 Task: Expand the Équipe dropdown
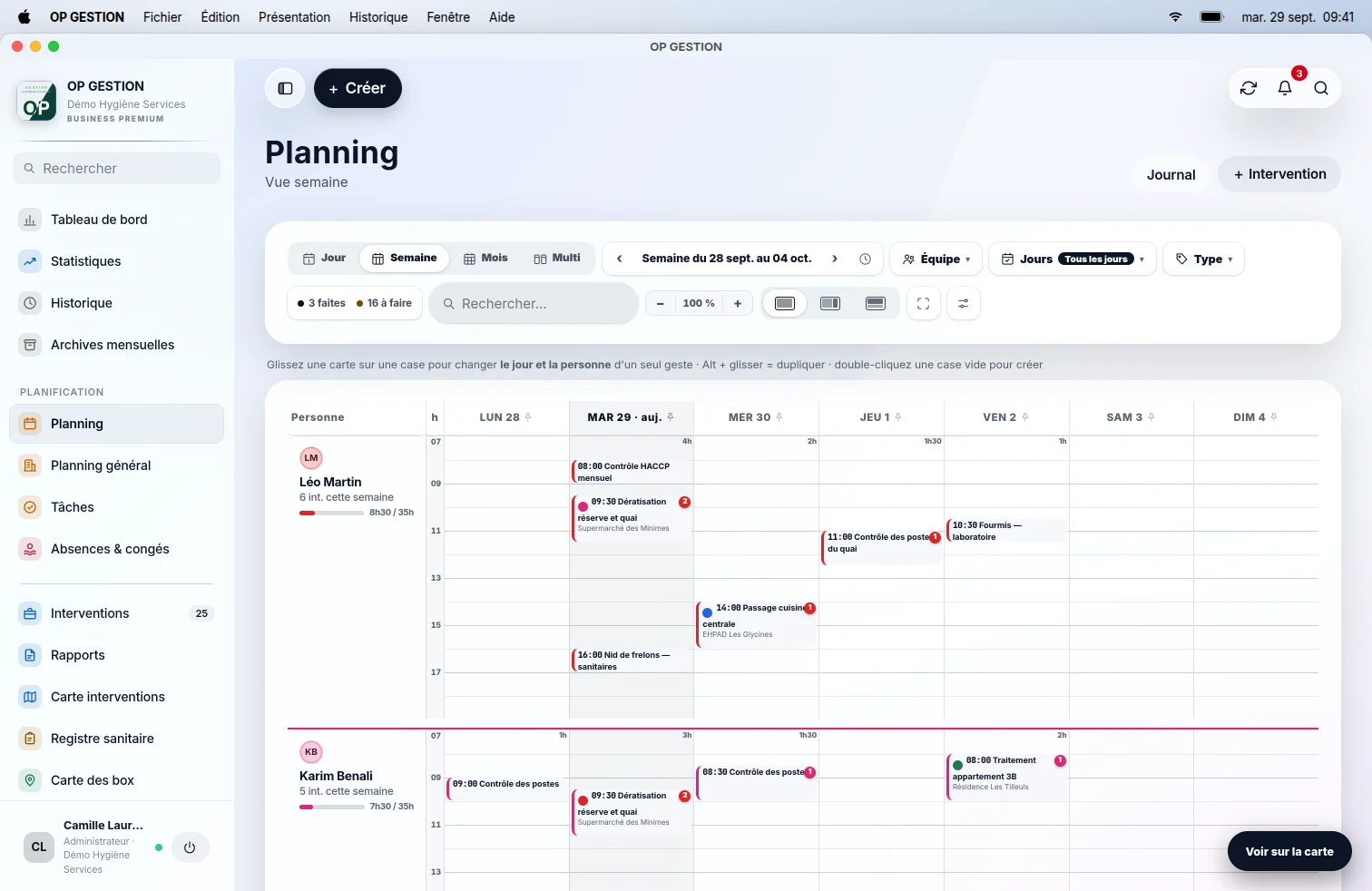point(936,259)
